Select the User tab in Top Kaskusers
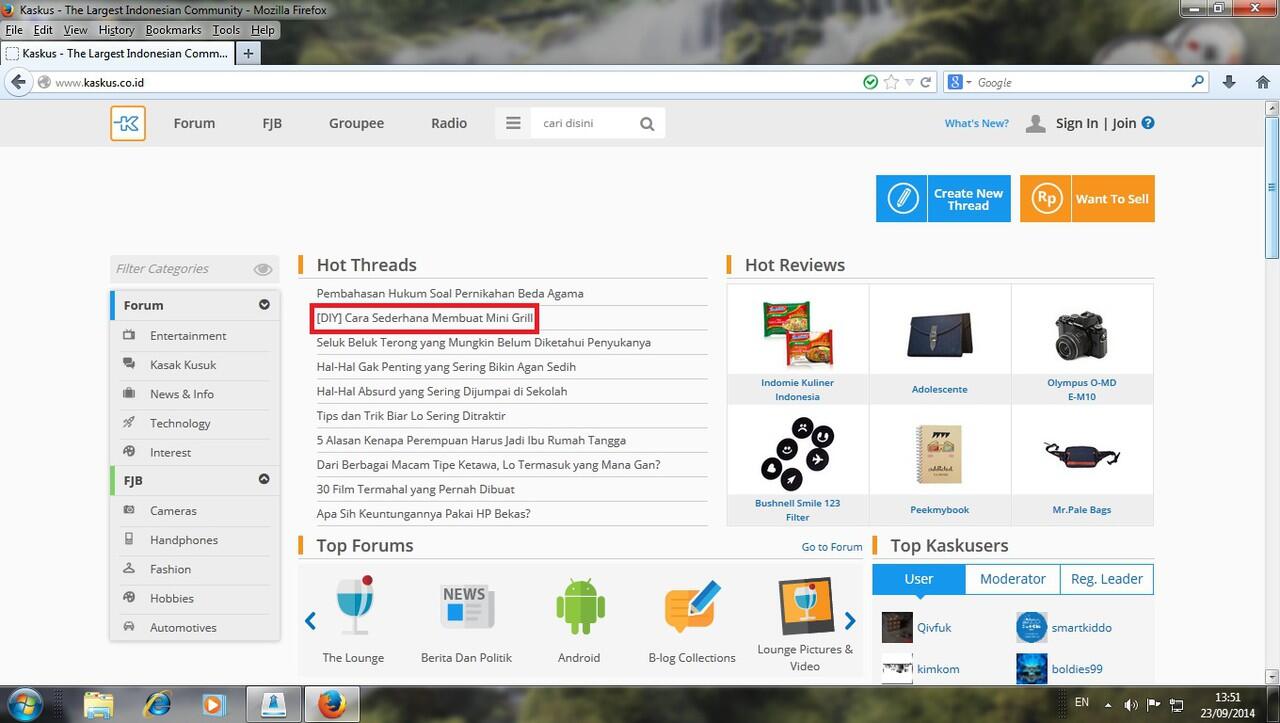The width and height of the screenshot is (1280, 723). click(x=919, y=579)
